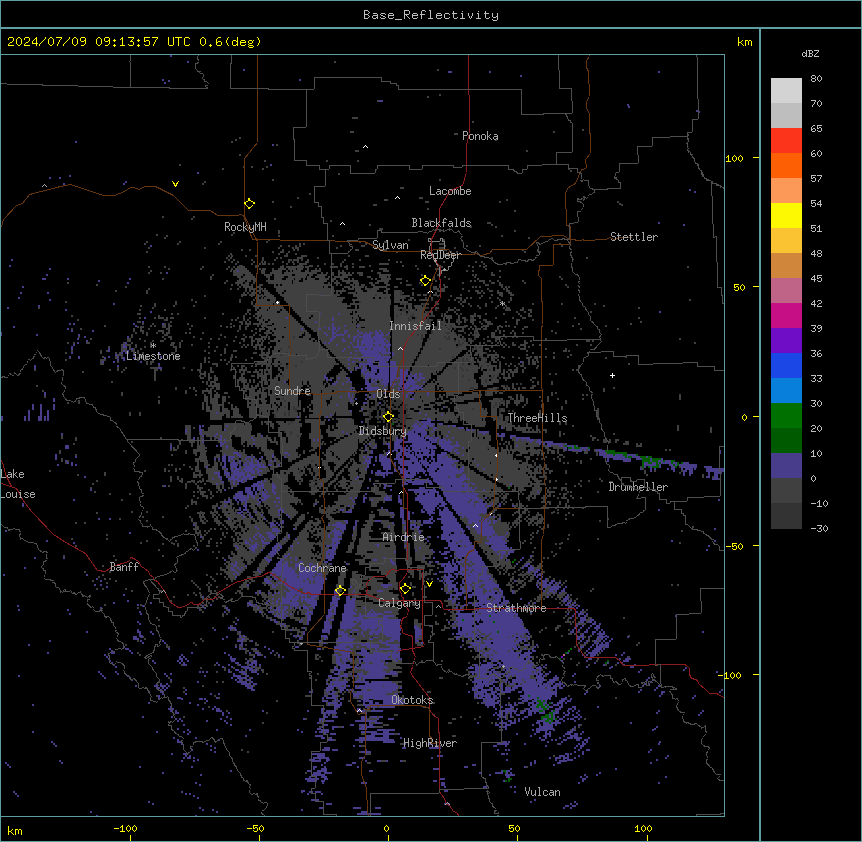The image size is (862, 842).
Task: Click the Banff label
Action: [124, 567]
